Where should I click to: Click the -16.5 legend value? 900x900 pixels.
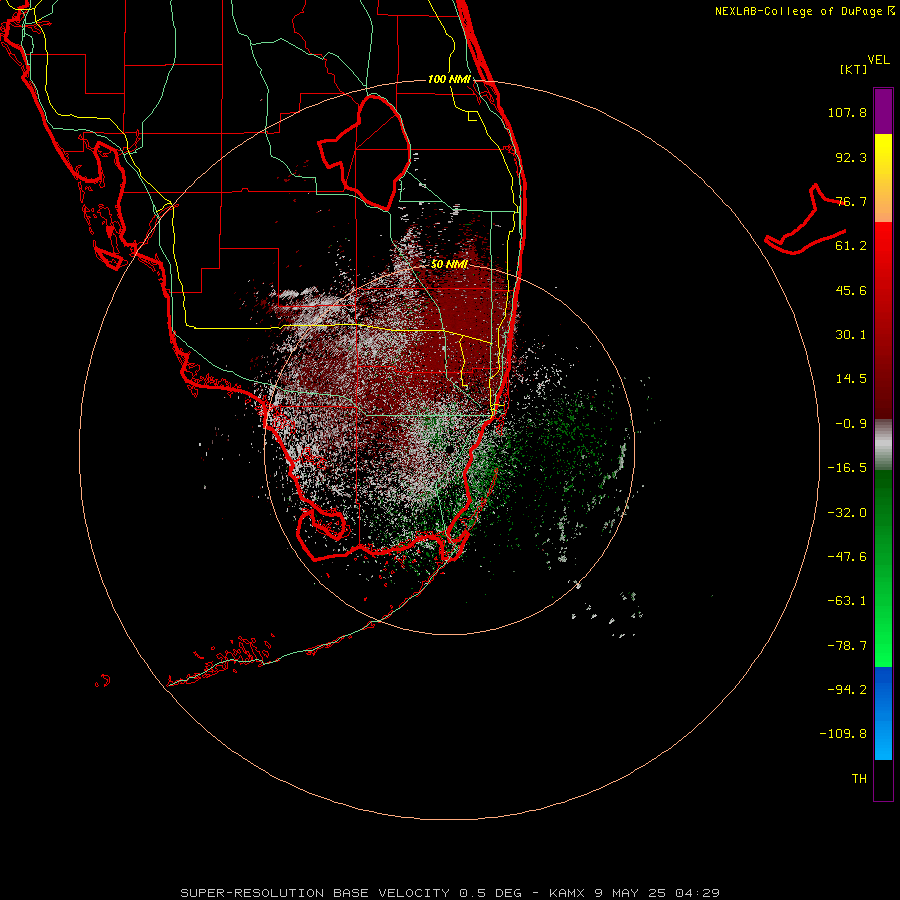pos(847,468)
